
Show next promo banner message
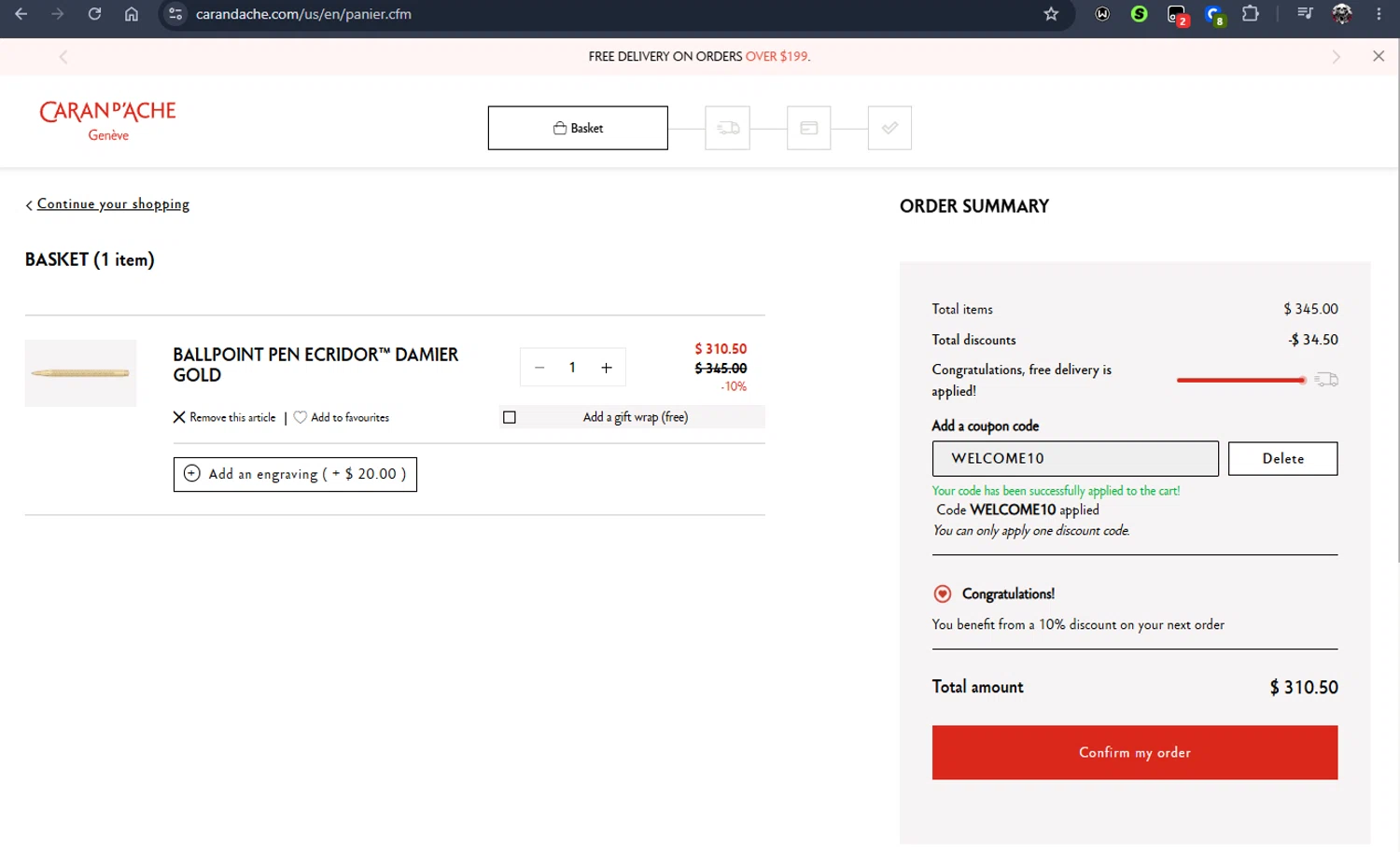point(1336,57)
